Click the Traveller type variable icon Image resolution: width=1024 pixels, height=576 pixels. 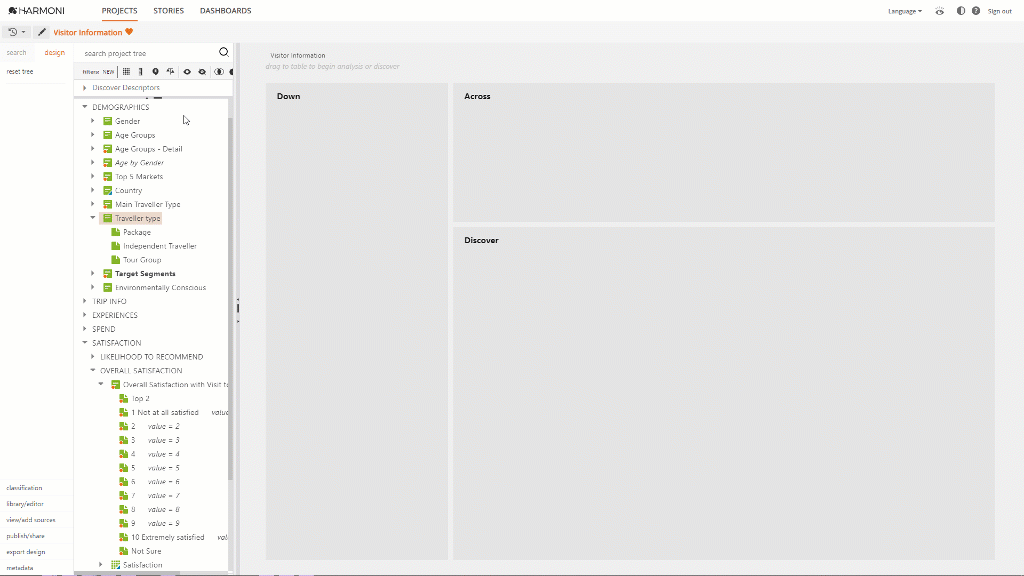[108, 218]
